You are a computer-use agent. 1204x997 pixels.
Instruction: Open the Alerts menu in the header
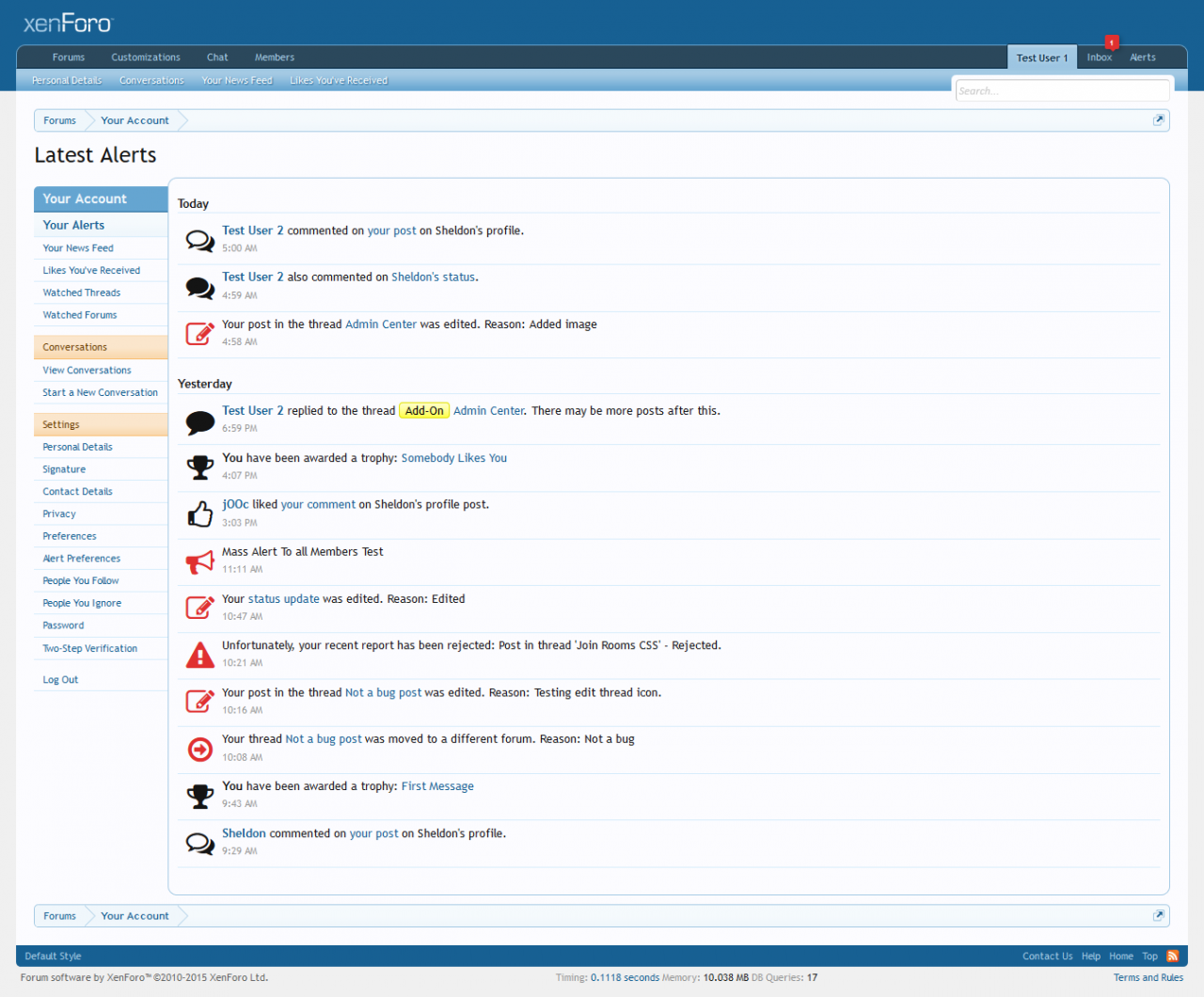coord(1143,57)
